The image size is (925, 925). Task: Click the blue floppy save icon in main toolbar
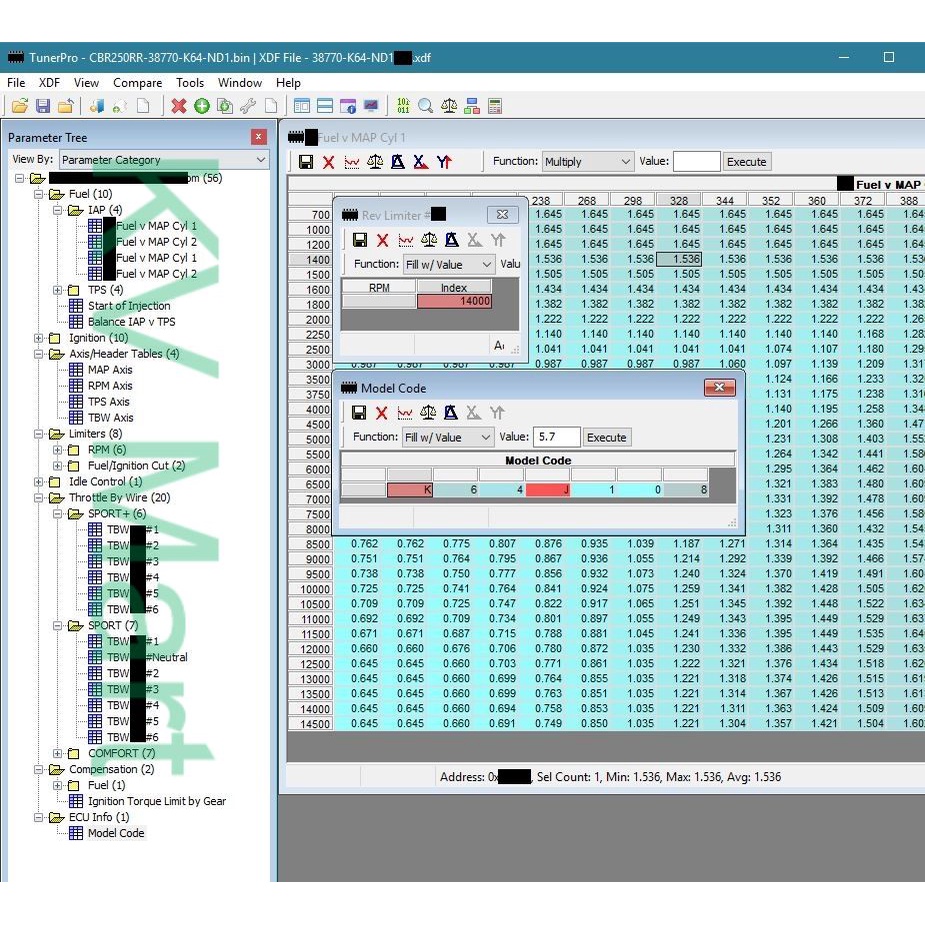[x=42, y=106]
